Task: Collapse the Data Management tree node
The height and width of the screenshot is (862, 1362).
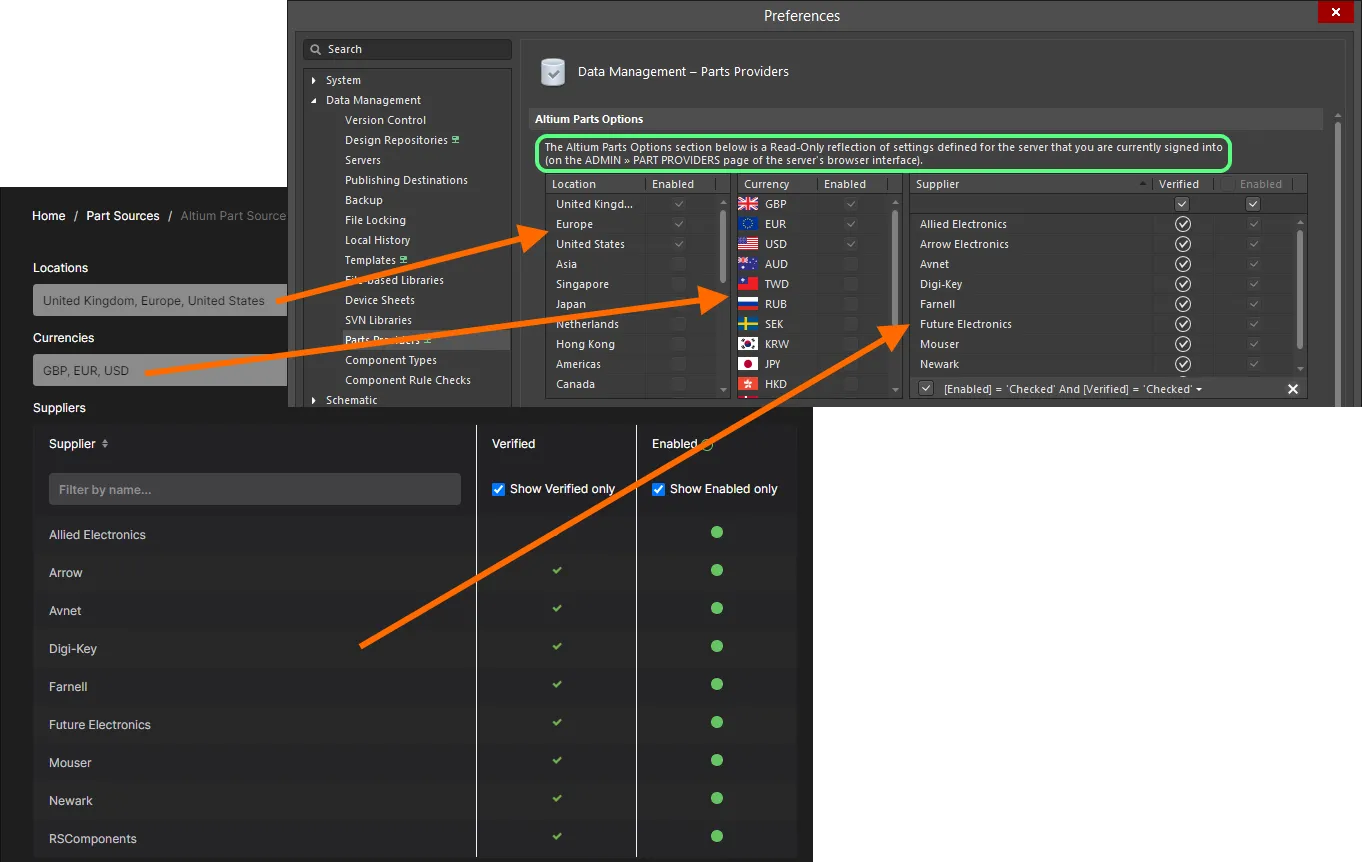Action: (314, 100)
